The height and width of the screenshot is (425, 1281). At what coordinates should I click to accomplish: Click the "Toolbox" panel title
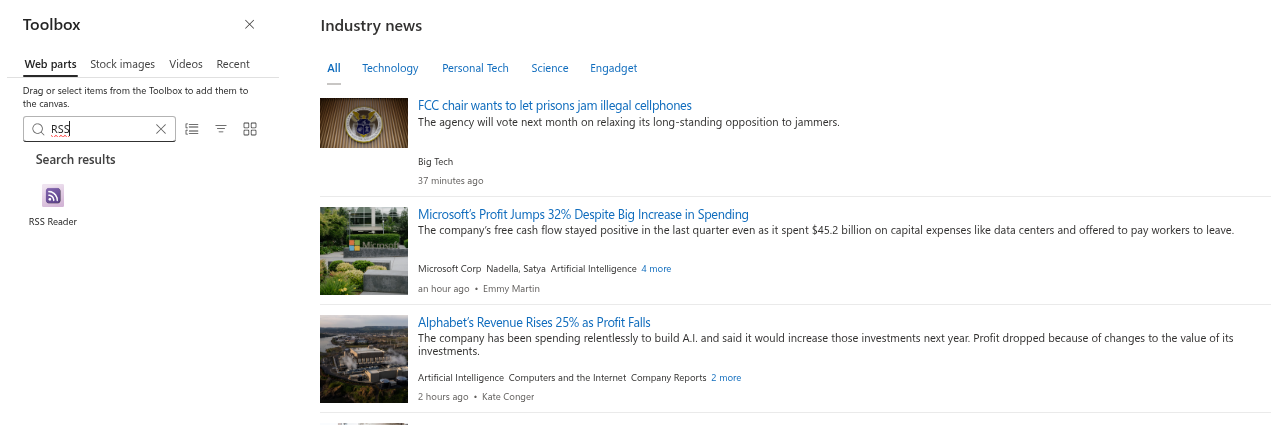52,25
